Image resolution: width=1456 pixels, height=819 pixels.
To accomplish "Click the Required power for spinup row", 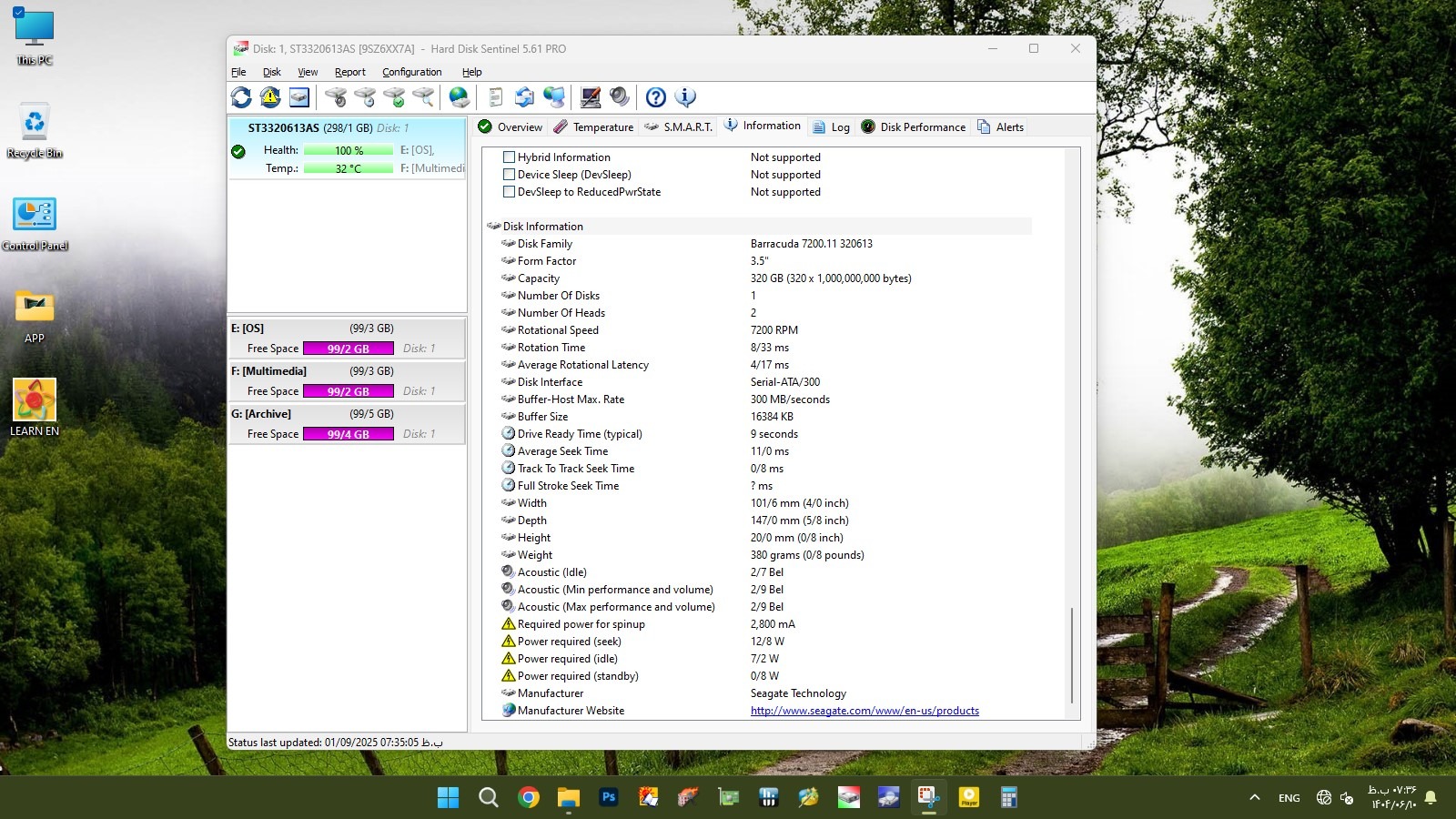I will (764, 624).
